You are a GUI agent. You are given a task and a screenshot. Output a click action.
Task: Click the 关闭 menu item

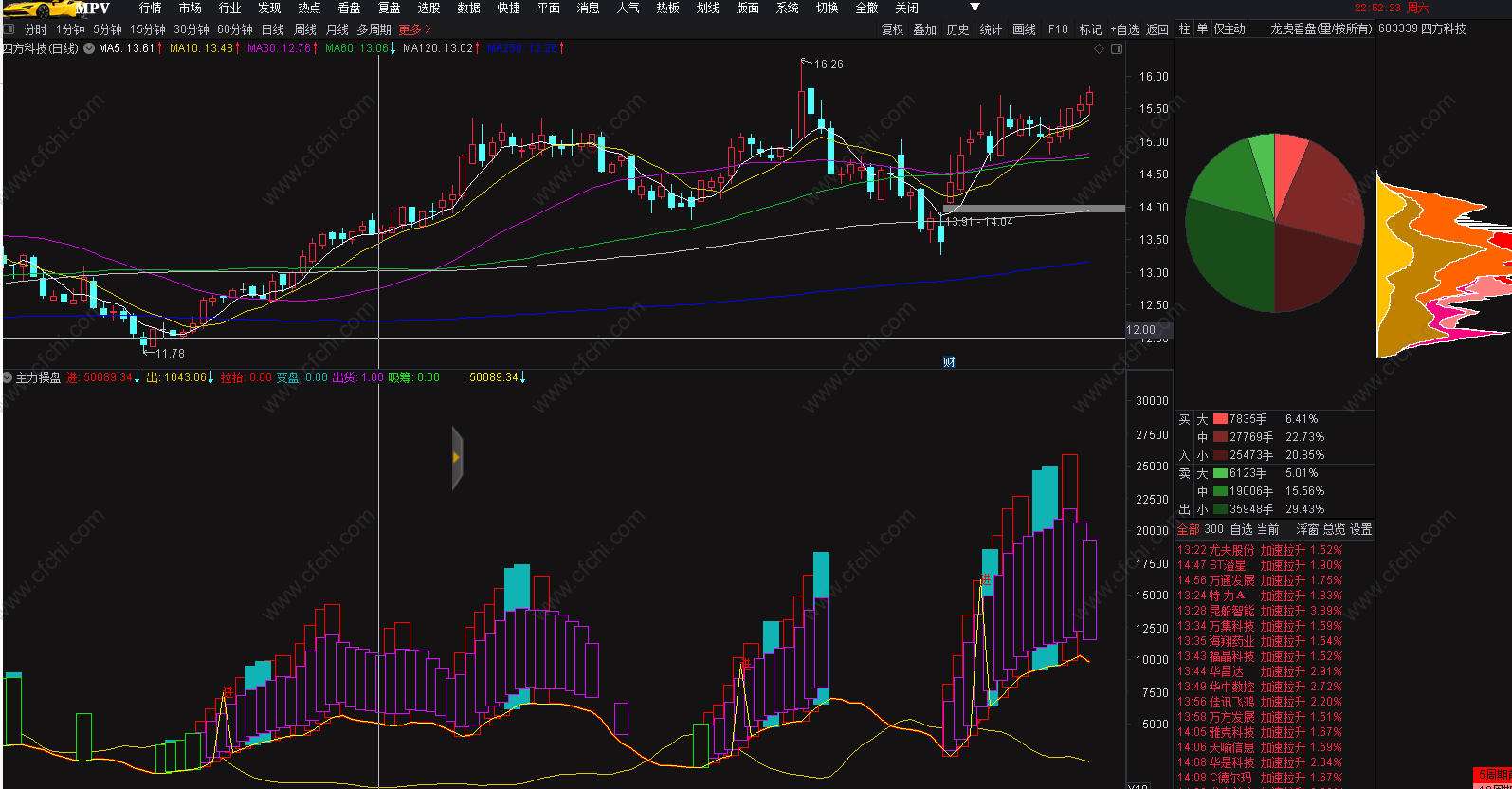(907, 8)
